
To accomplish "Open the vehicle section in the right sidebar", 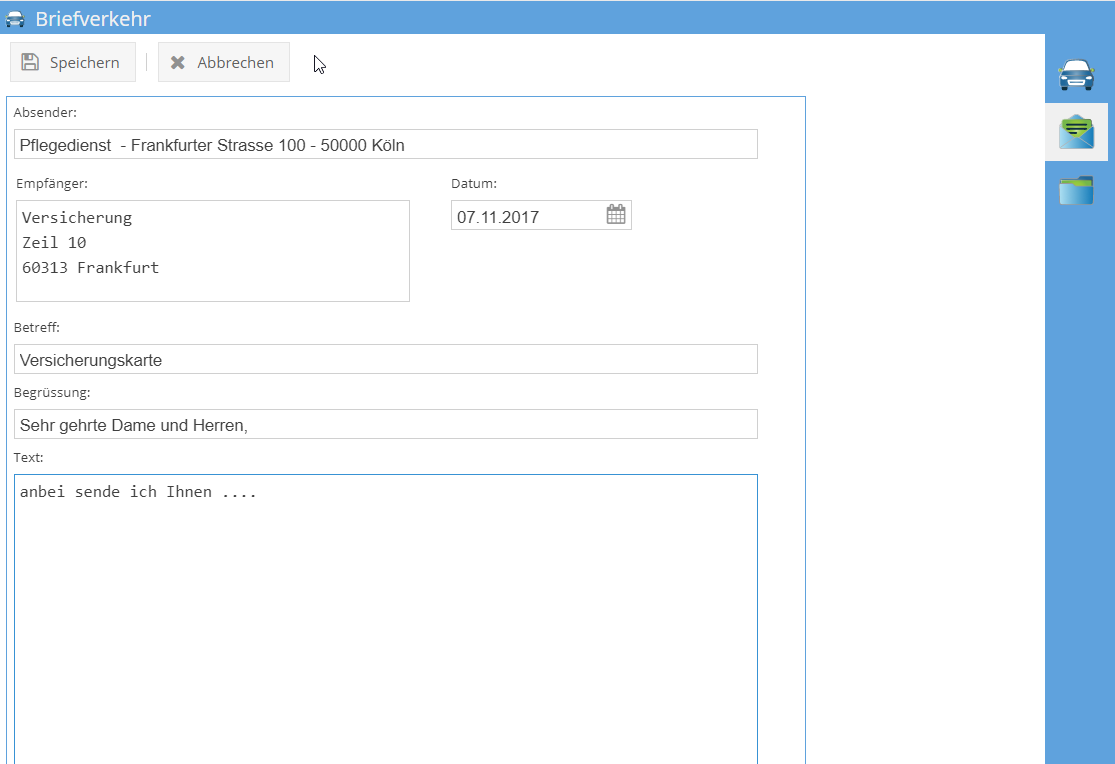I will point(1076,74).
